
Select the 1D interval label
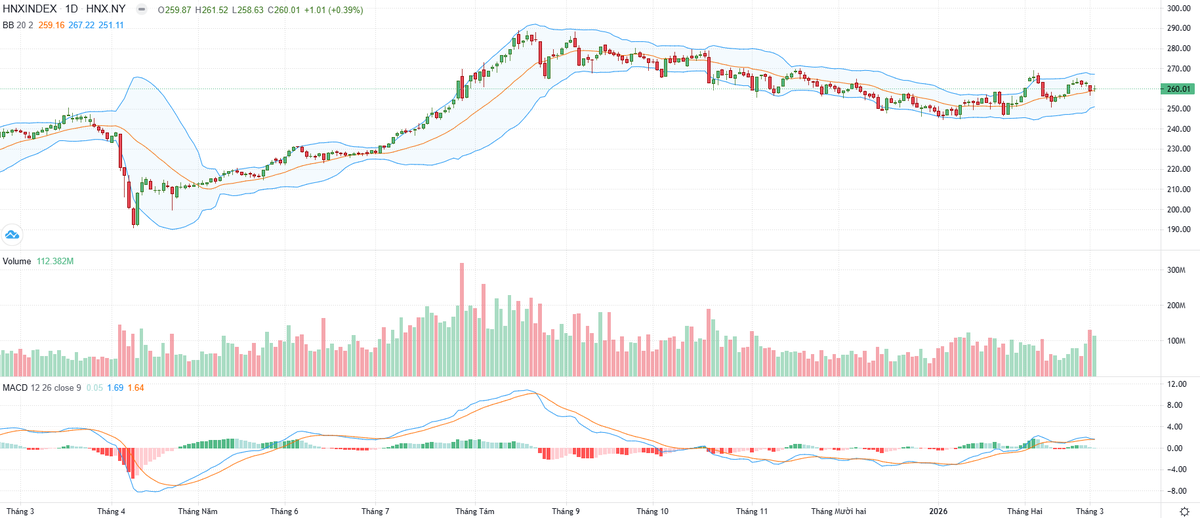tap(72, 8)
